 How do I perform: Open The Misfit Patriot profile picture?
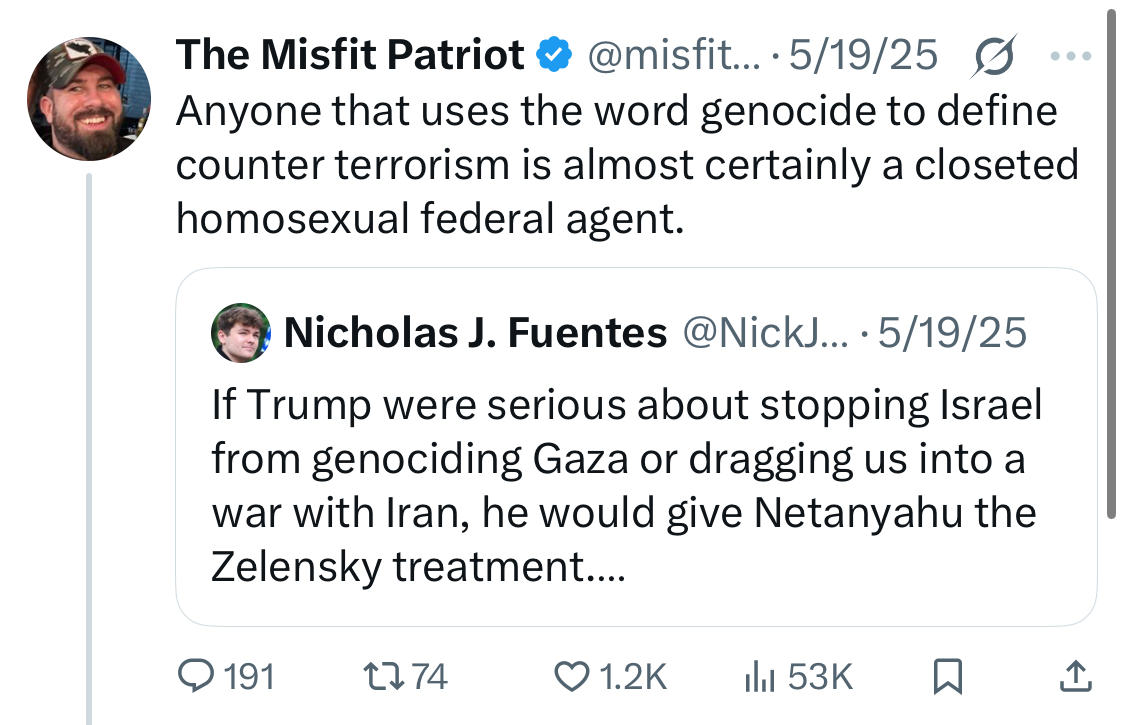[89, 98]
